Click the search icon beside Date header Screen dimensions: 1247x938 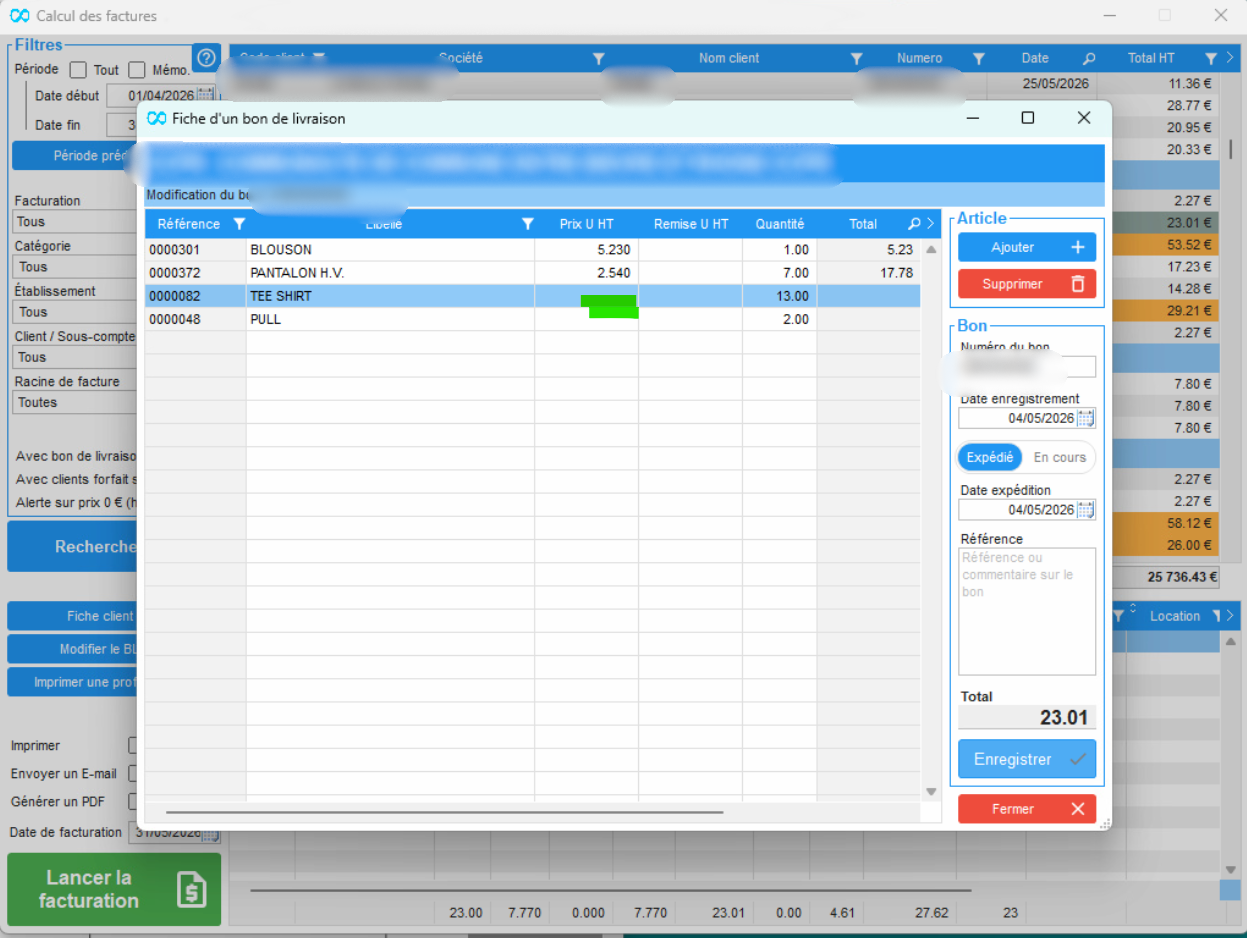click(1089, 58)
